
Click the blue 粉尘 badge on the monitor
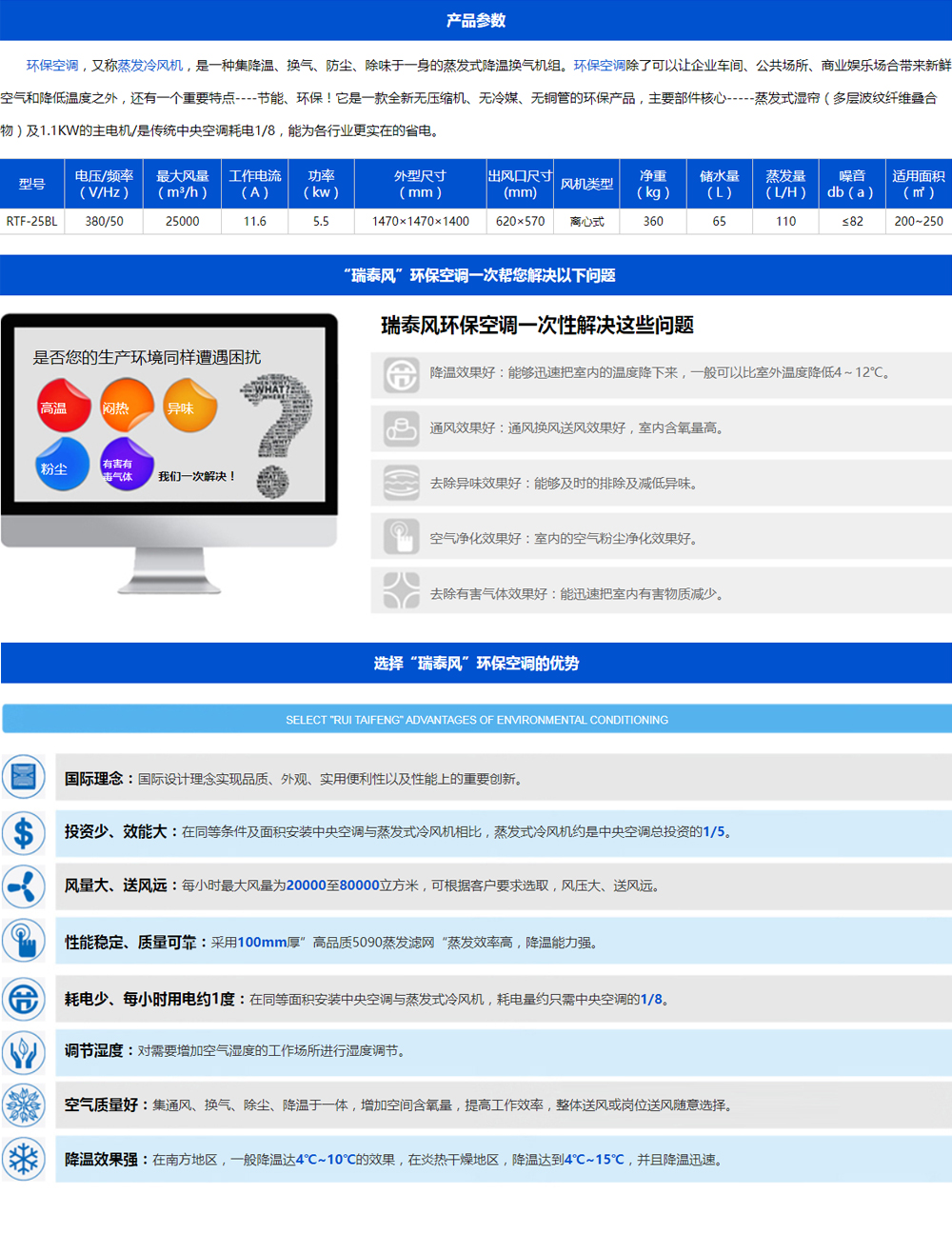click(x=62, y=466)
